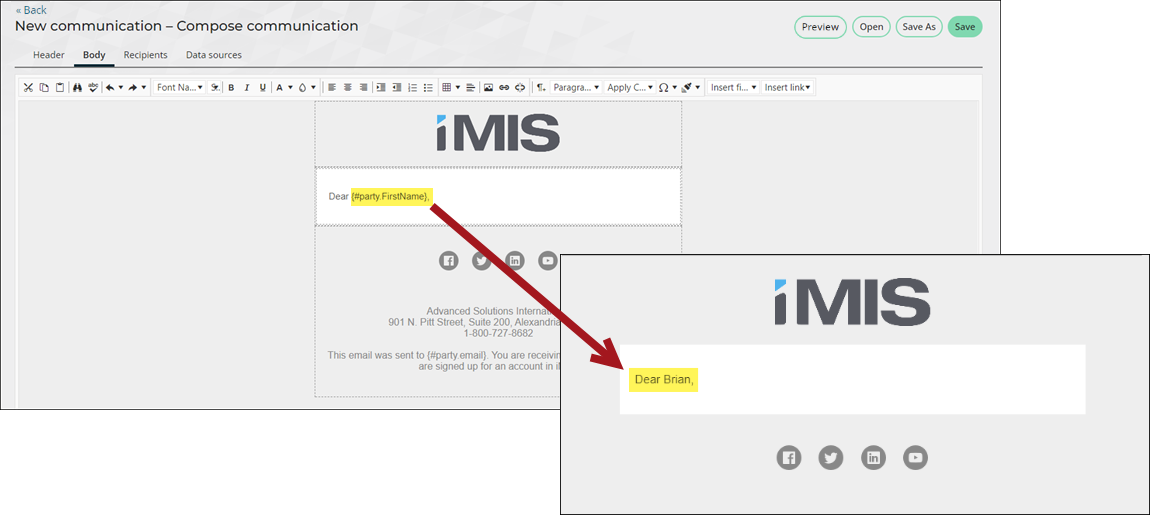Image resolution: width=1150 pixels, height=515 pixels.
Task: Click the phone number 1-800-727-8682
Action: tap(498, 333)
